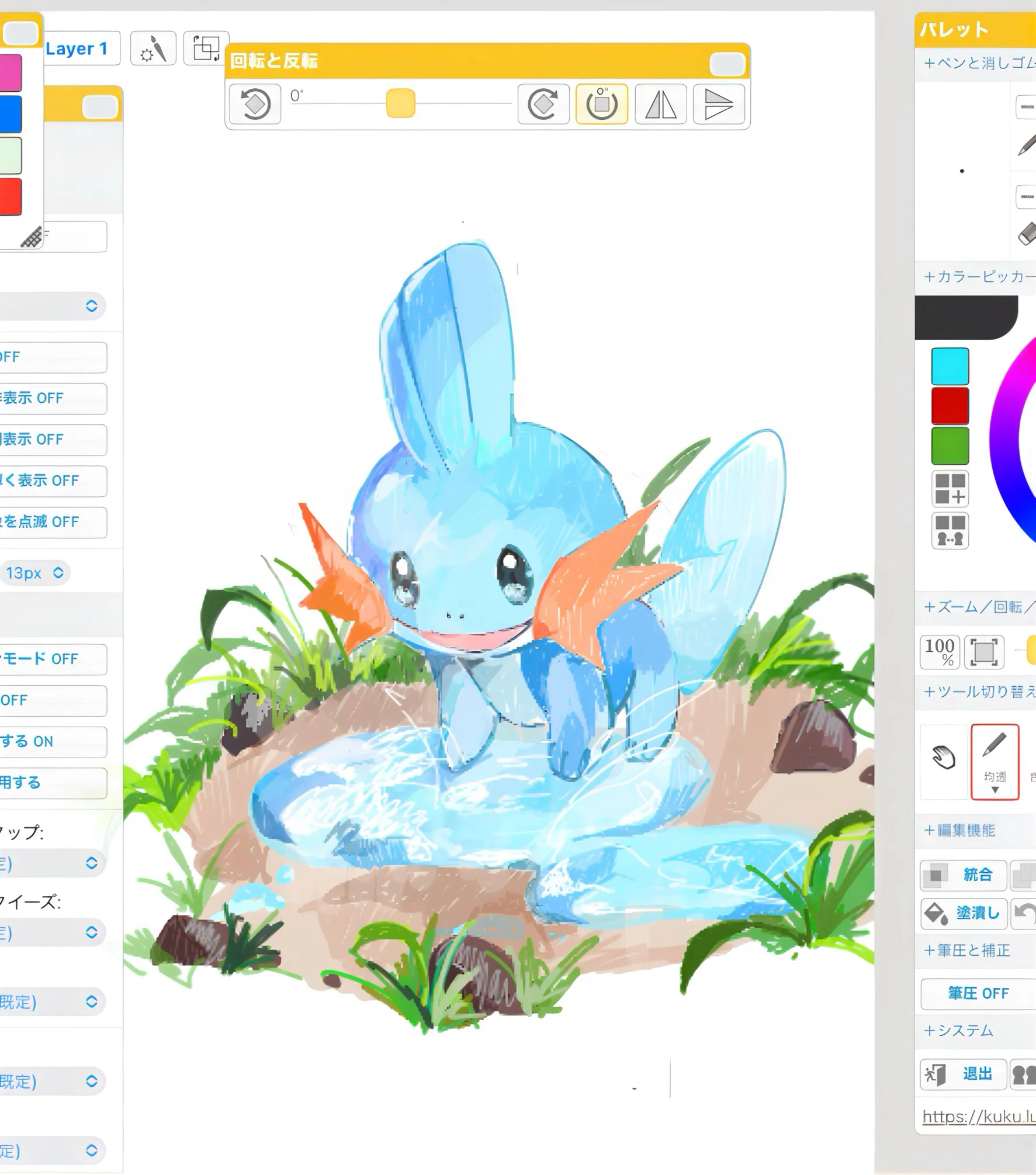This screenshot has height=1175, width=1036.
Task: Toggle the 点滅 OFF blink setting
Action: tap(53, 522)
